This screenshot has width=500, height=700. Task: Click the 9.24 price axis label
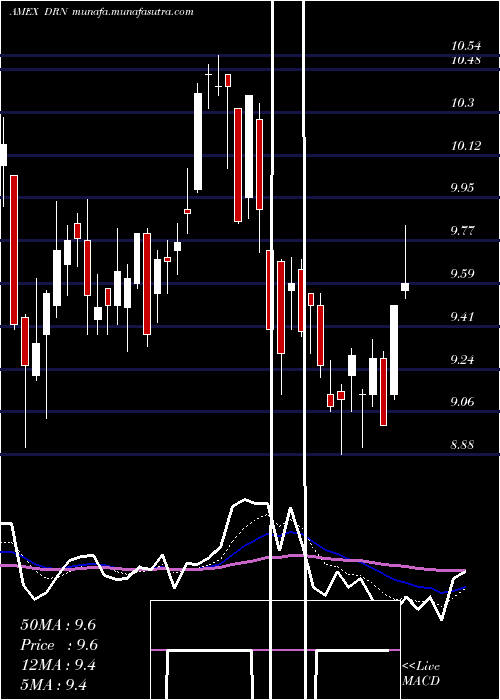(462, 359)
